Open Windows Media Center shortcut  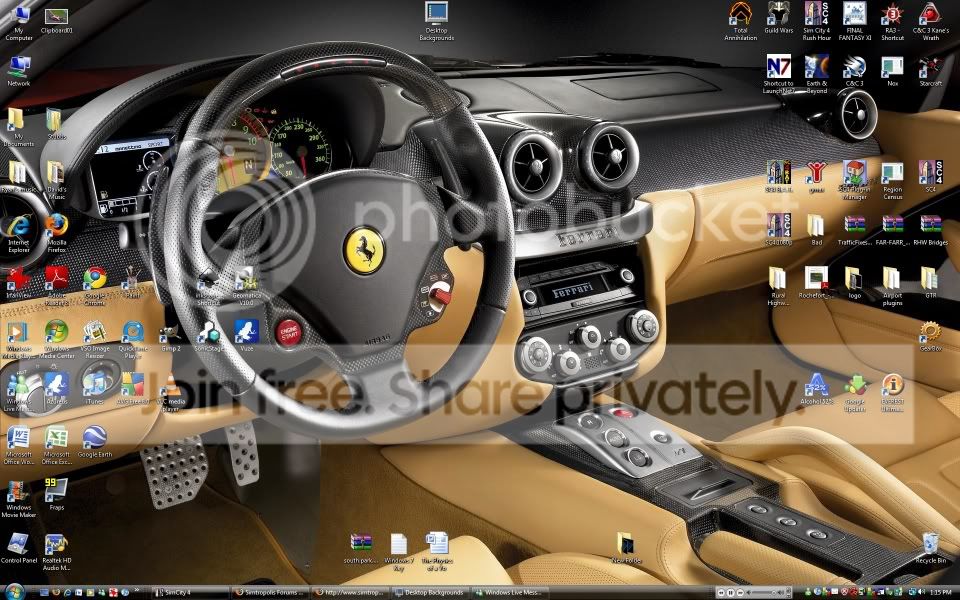tap(56, 339)
